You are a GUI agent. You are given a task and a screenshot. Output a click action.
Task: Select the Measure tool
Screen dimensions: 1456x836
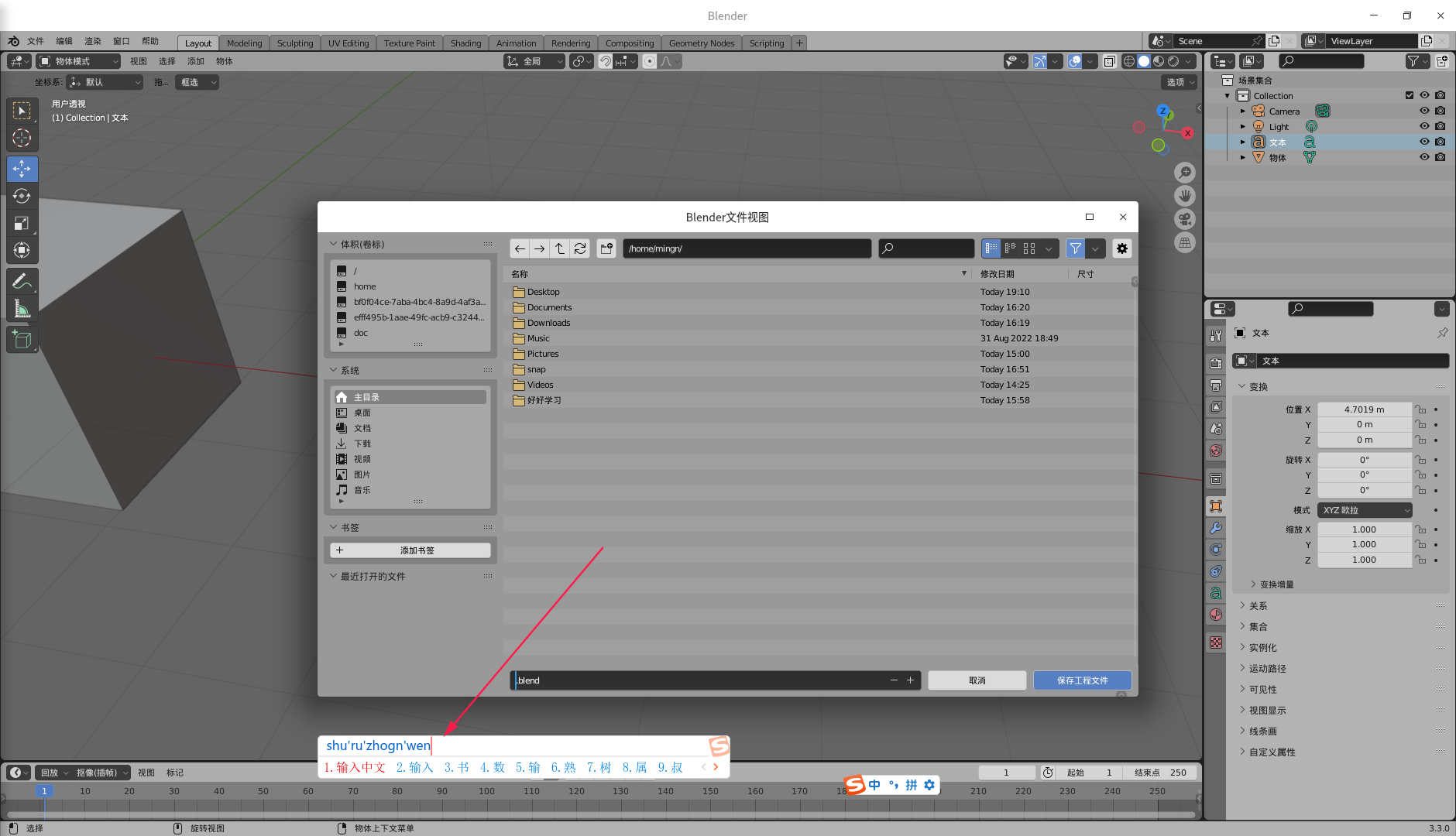tap(22, 309)
